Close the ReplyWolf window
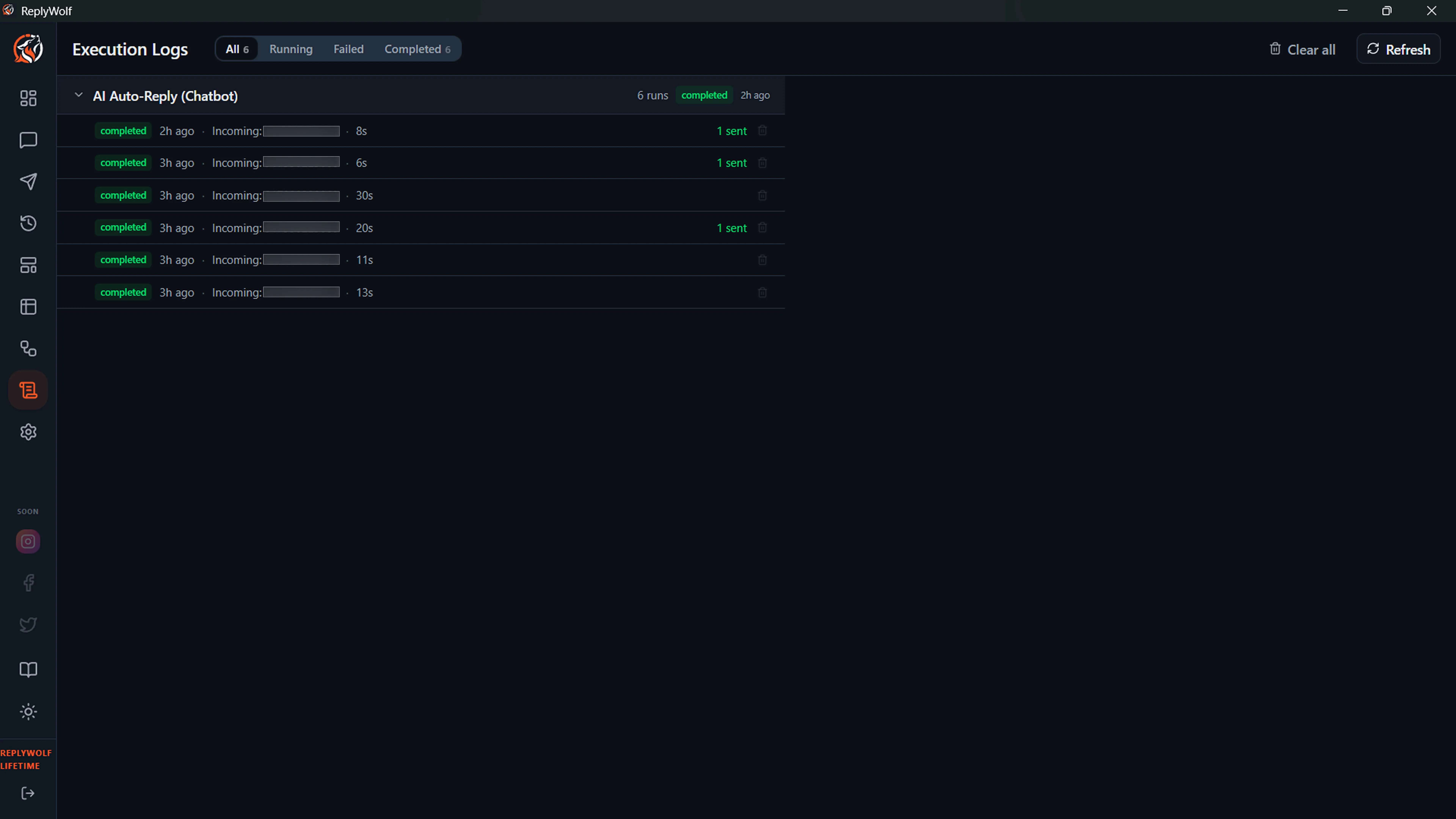This screenshot has width=1456, height=819. pyautogui.click(x=1432, y=11)
